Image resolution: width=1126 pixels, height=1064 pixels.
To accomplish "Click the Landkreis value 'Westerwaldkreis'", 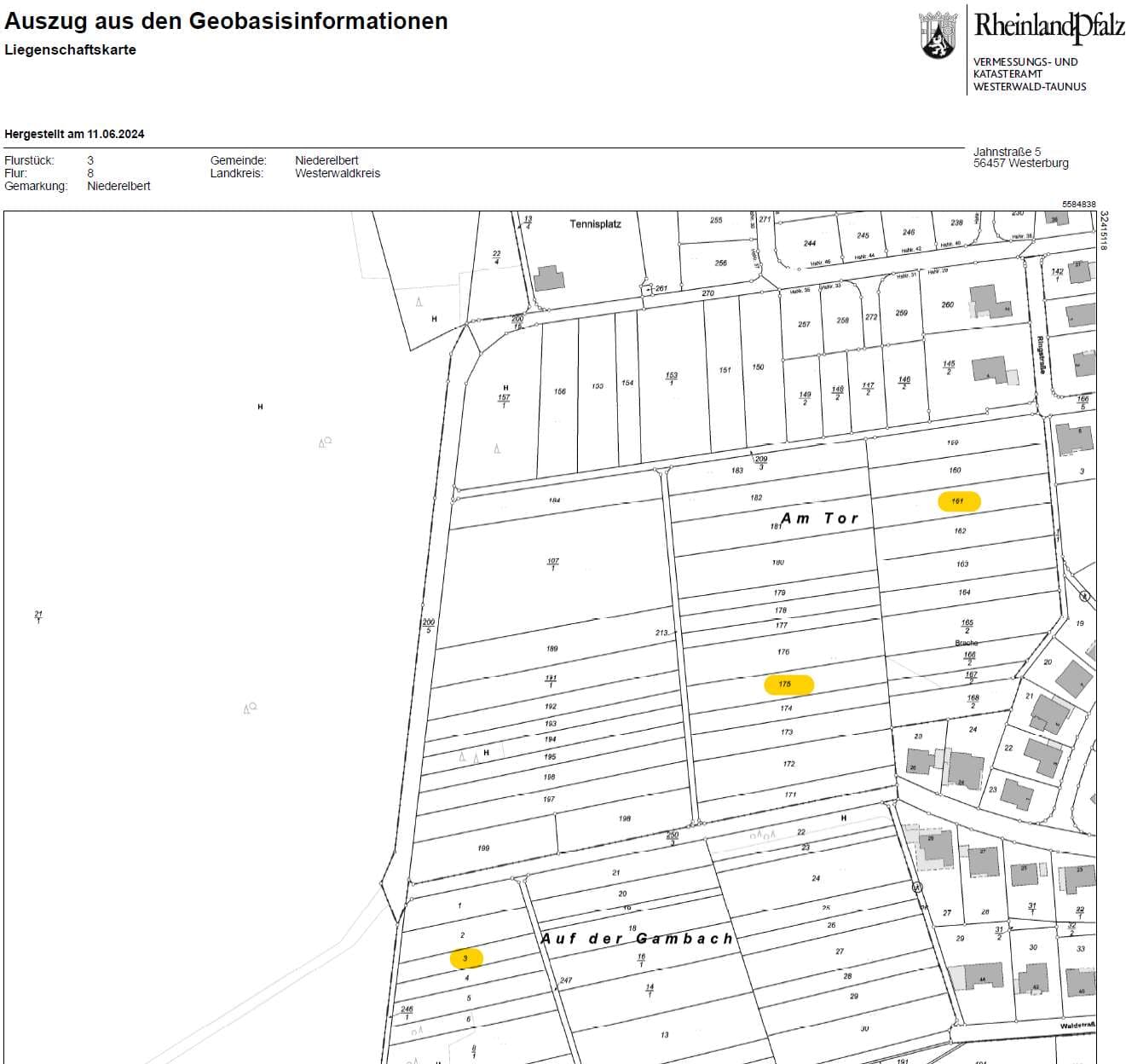I will (x=338, y=173).
